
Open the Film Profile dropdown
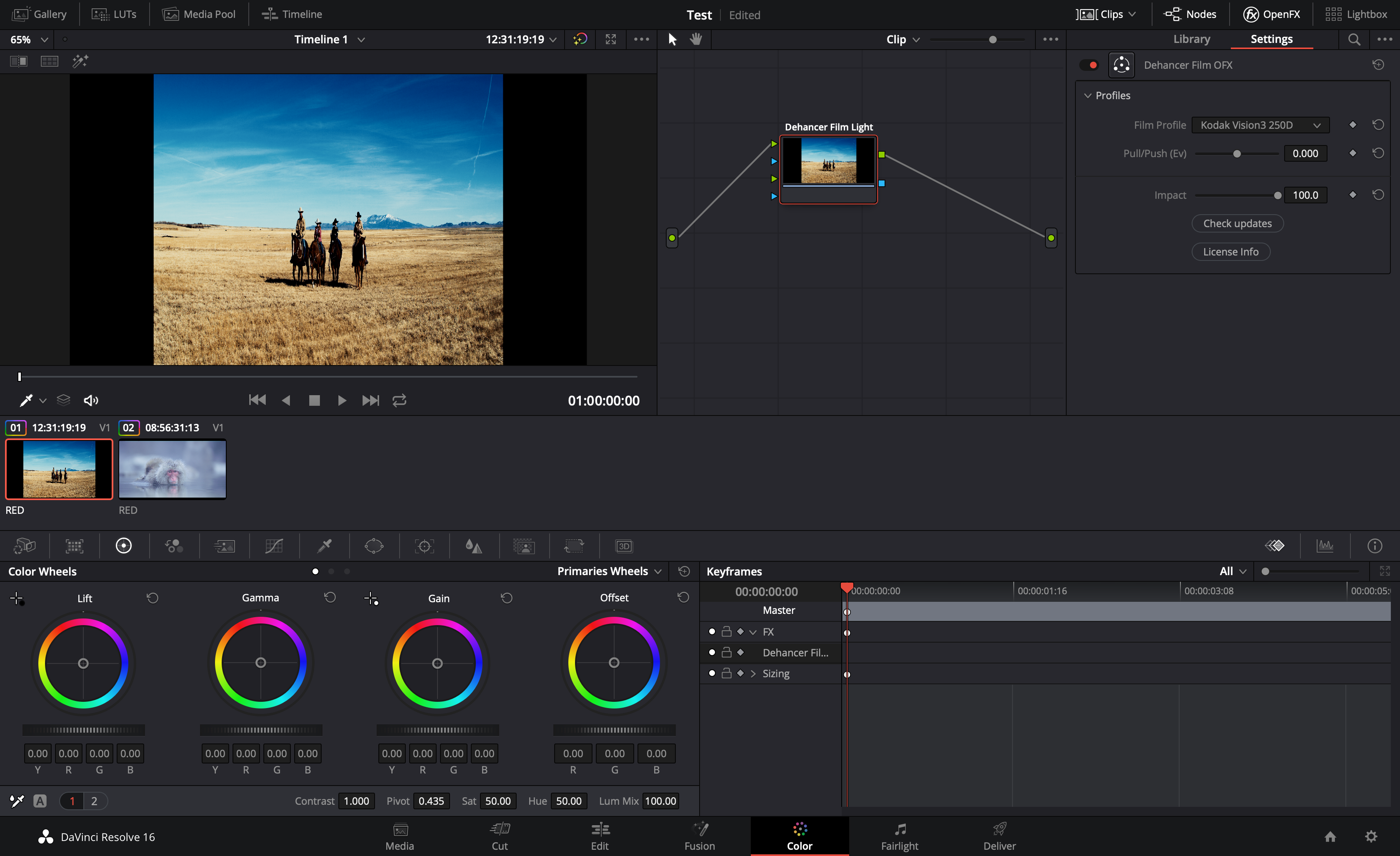[x=1260, y=125]
